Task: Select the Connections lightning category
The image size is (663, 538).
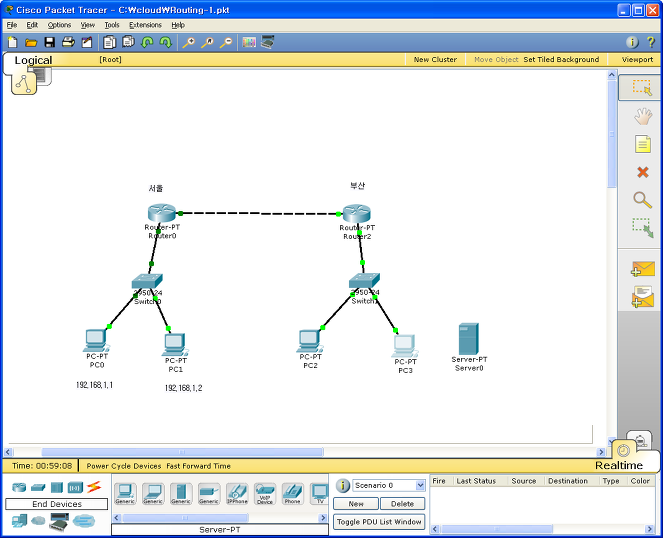Action: pos(94,487)
